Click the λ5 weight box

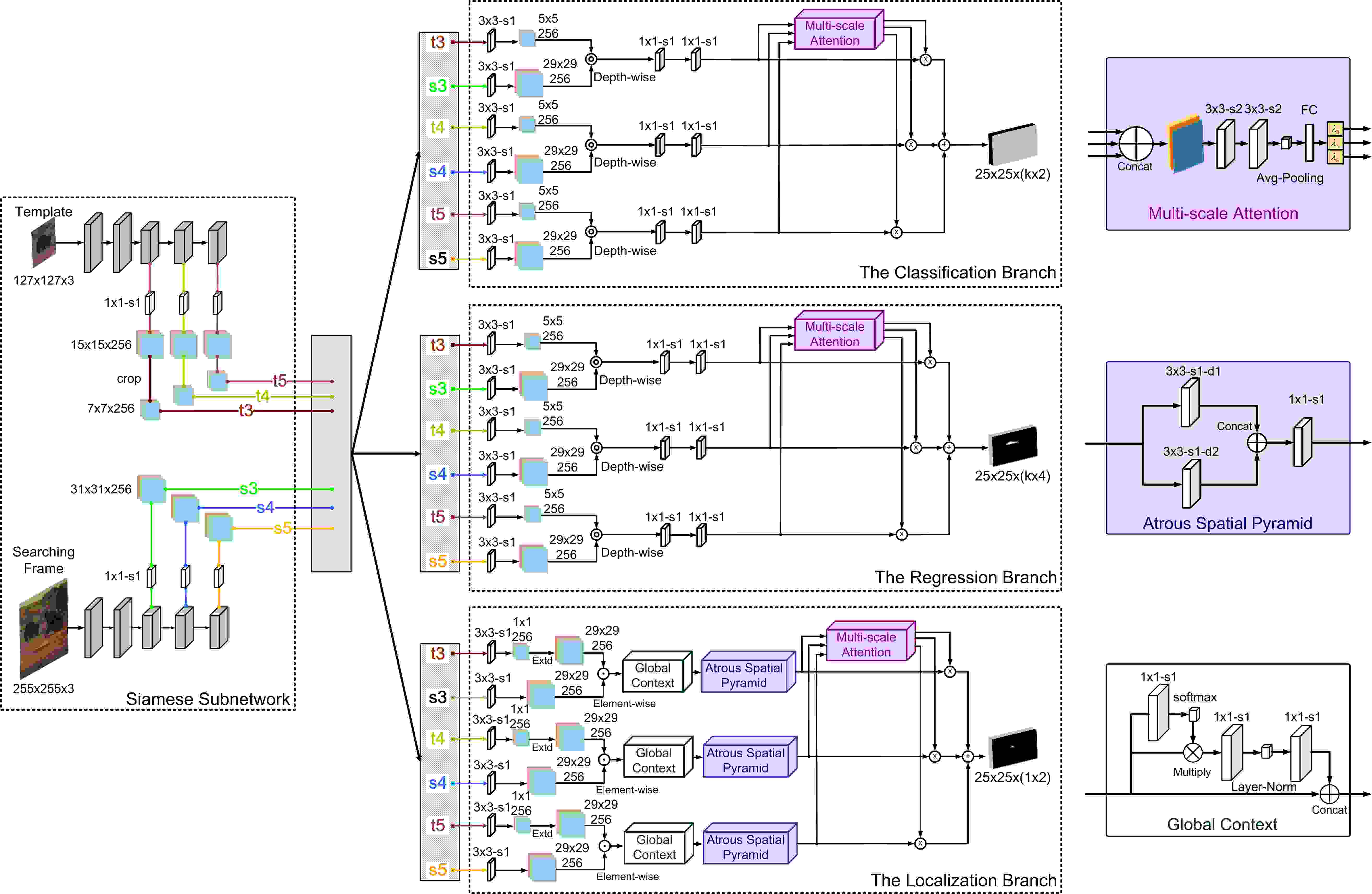(1336, 157)
